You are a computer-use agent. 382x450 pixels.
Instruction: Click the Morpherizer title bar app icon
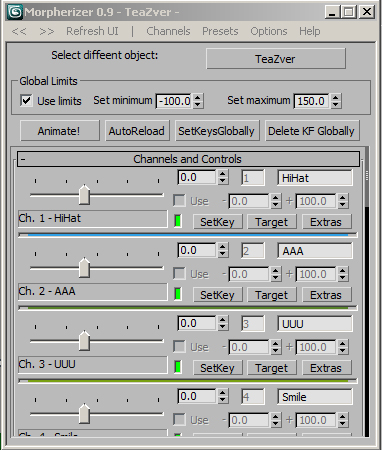pyautogui.click(x=15, y=12)
